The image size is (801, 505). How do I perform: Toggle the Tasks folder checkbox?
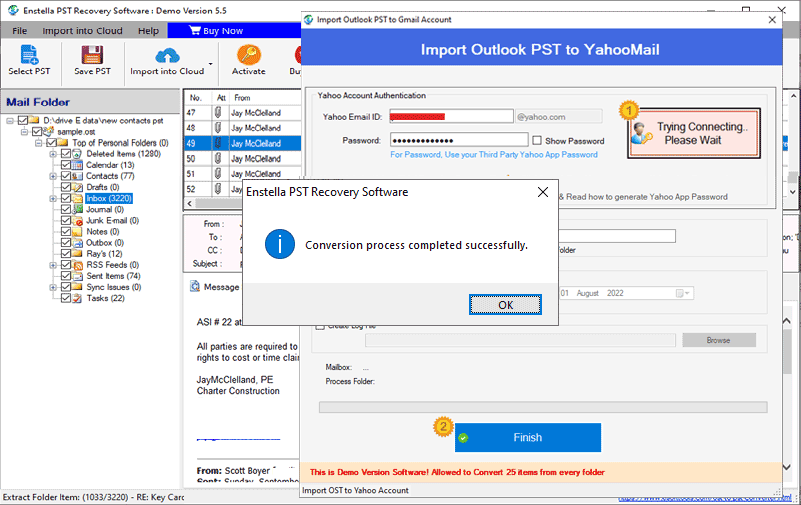(x=66, y=298)
